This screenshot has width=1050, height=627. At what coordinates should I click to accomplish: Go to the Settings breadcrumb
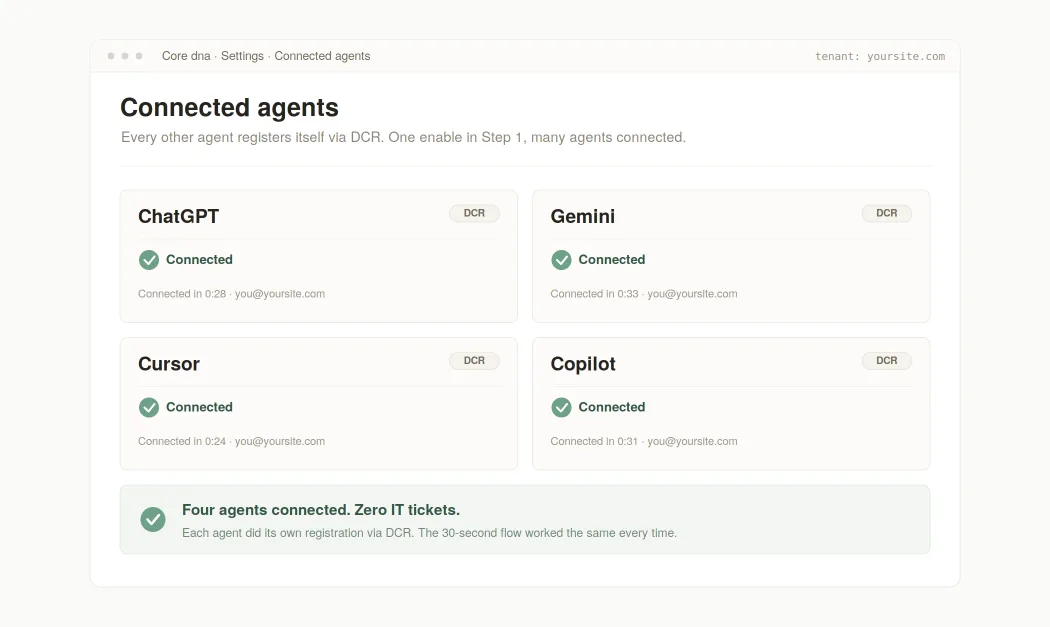tap(242, 56)
